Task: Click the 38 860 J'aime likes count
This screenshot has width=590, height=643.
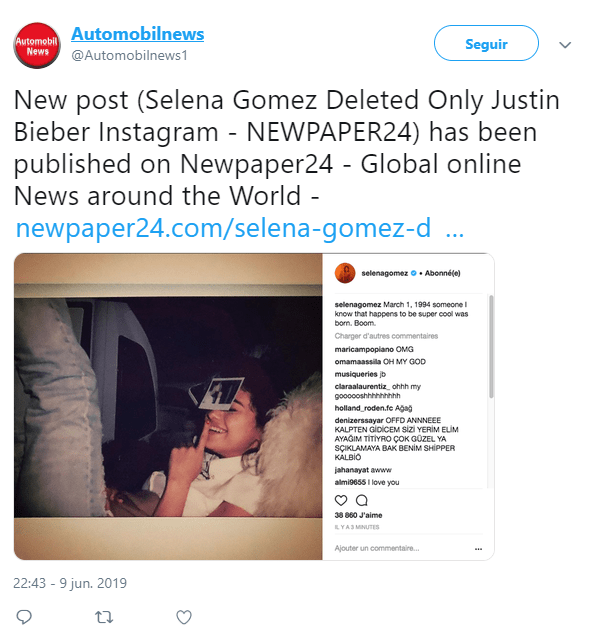Action: tap(358, 515)
